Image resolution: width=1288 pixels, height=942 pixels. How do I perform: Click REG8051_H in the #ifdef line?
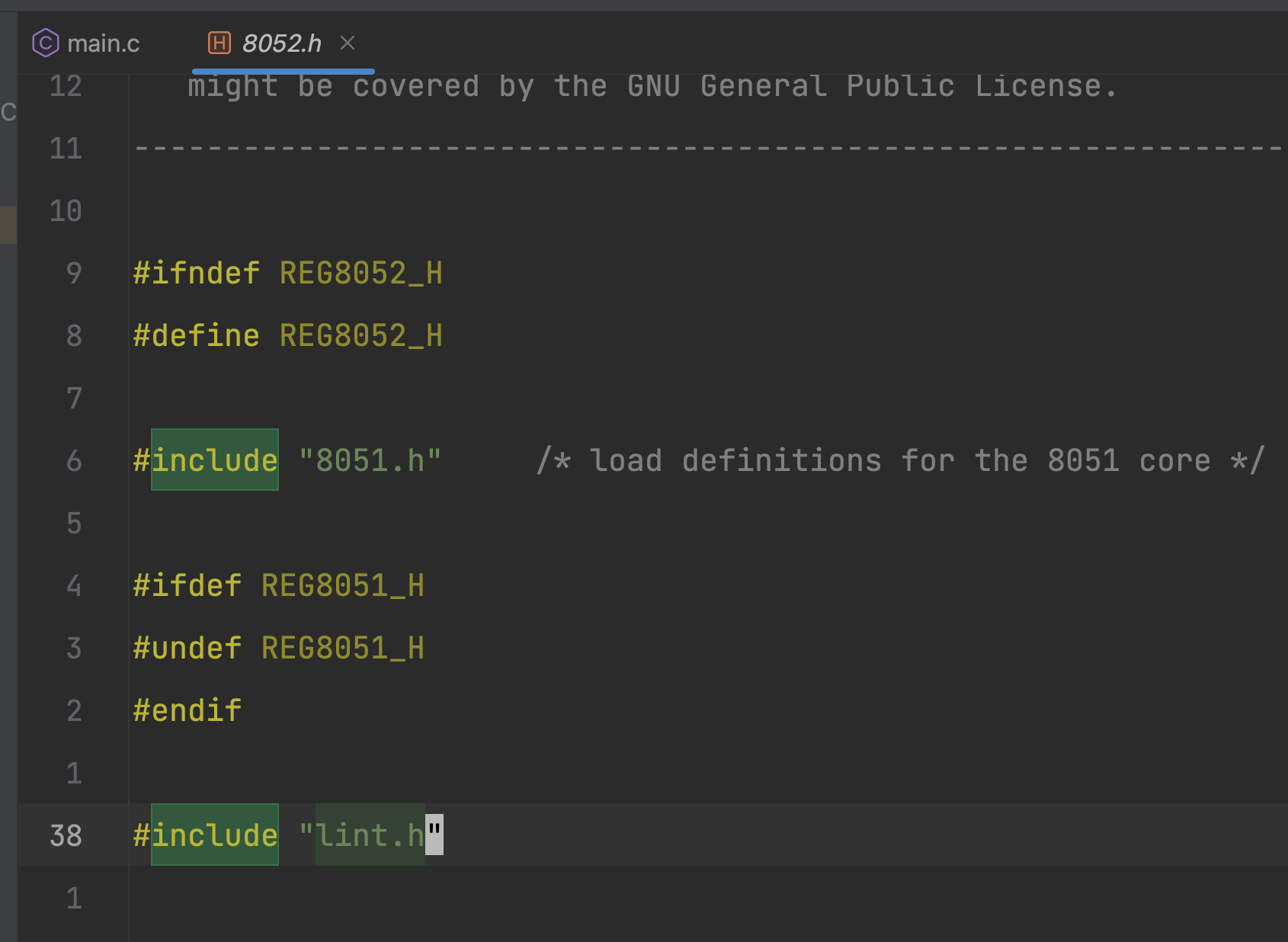[342, 585]
